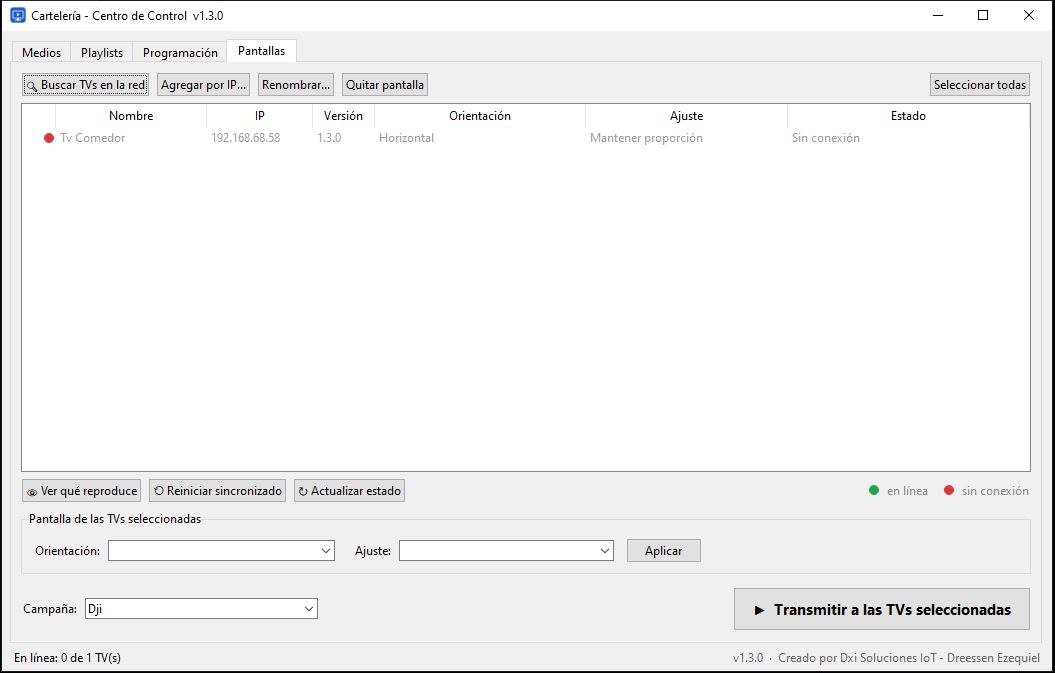Refresh with Actualizar estado button

pos(349,491)
